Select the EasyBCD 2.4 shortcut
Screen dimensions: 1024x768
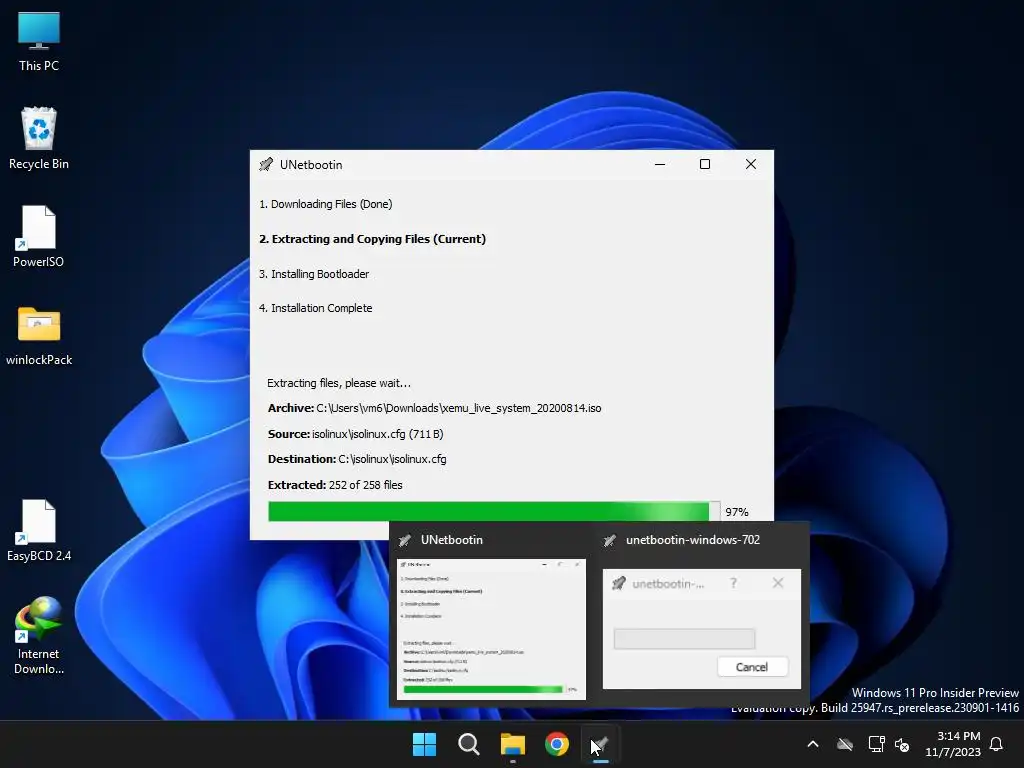[39, 530]
